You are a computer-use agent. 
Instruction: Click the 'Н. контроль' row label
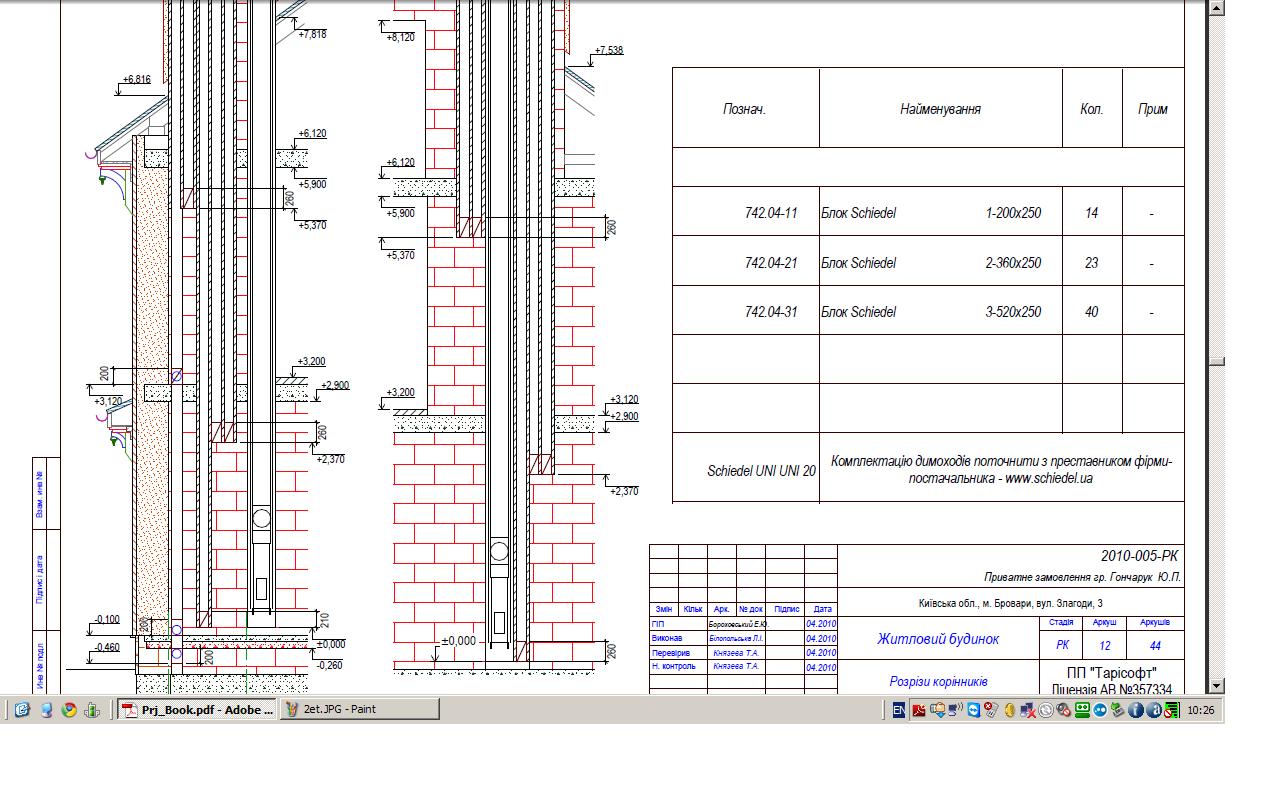click(x=673, y=665)
